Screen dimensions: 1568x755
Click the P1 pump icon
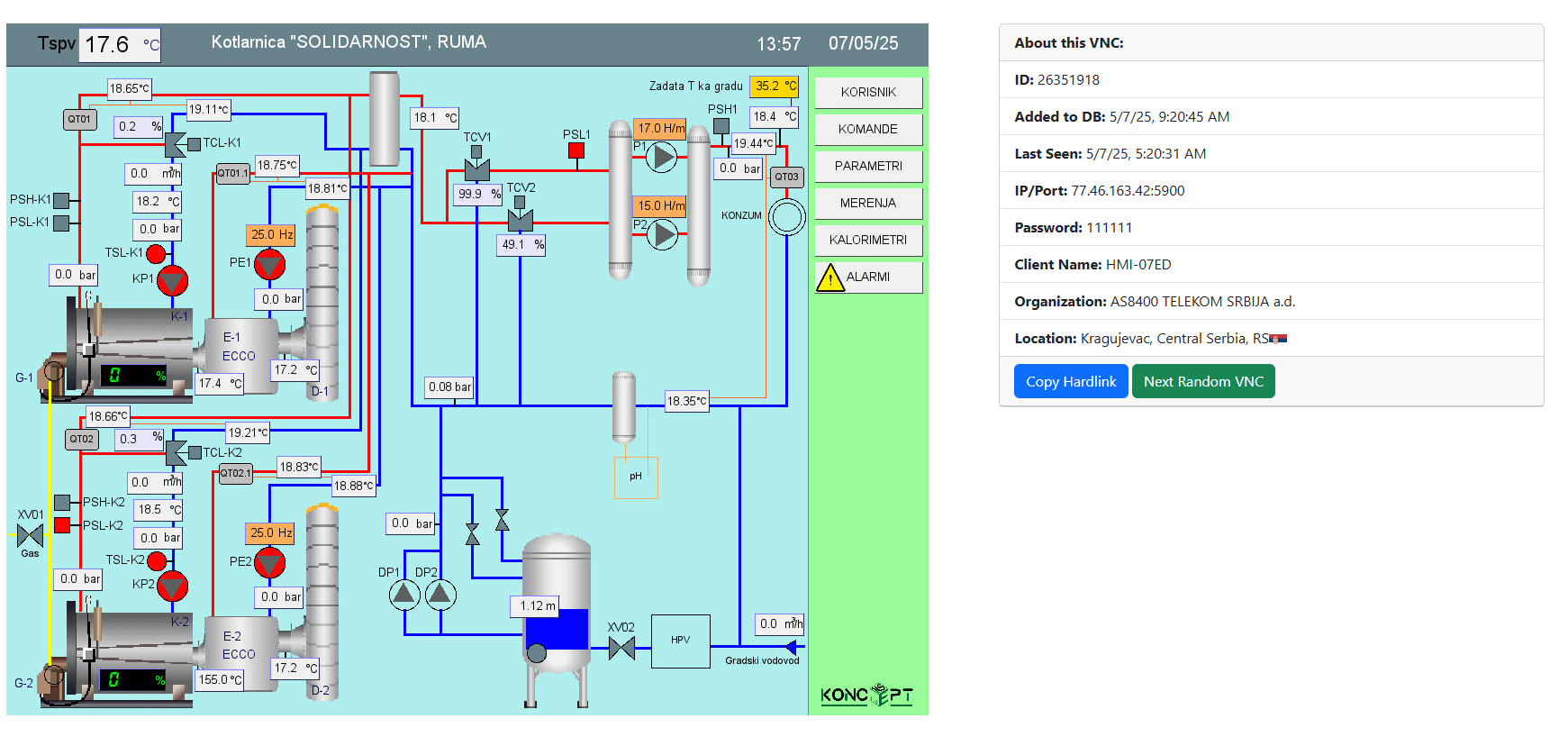[662, 158]
